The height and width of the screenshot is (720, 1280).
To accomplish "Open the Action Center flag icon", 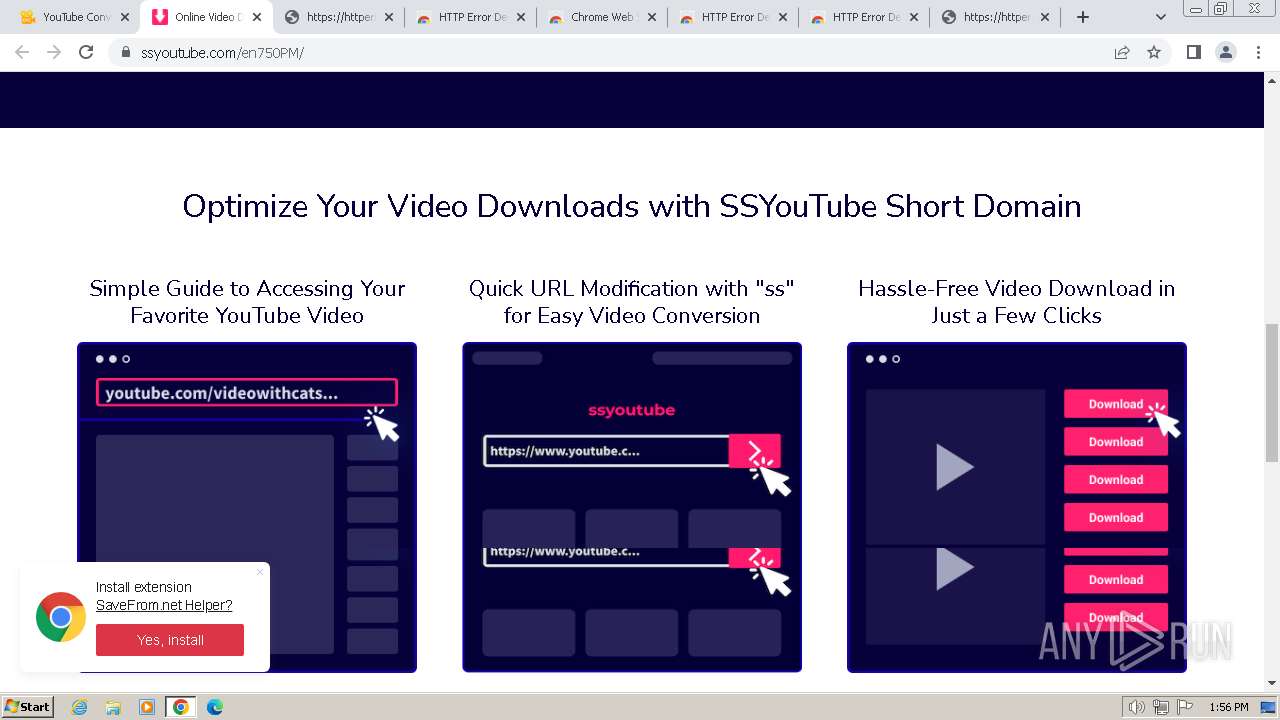I will (x=1185, y=707).
